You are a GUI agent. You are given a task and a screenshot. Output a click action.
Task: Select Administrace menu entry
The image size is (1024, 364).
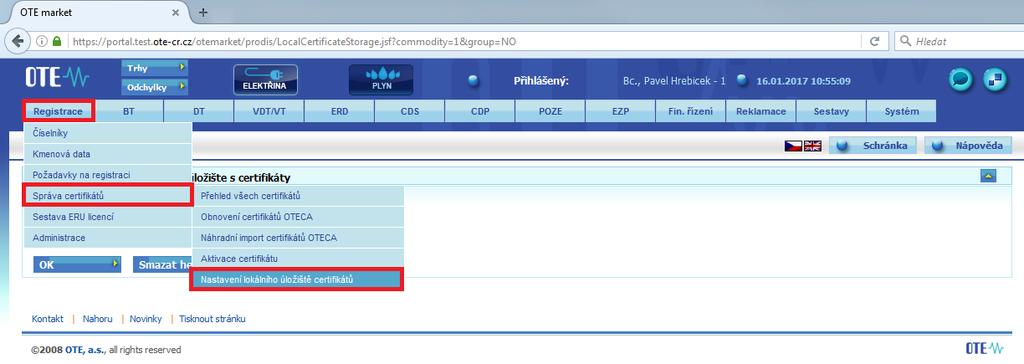coord(108,238)
